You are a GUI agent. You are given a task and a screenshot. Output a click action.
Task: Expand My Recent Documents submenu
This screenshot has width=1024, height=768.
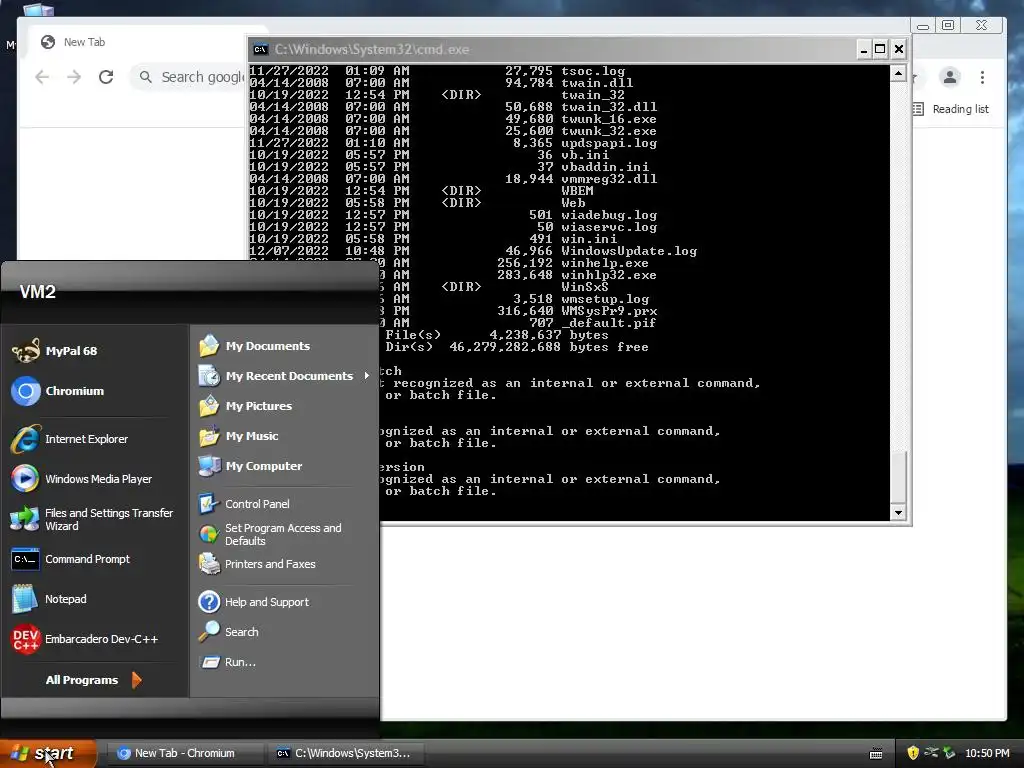(284, 376)
